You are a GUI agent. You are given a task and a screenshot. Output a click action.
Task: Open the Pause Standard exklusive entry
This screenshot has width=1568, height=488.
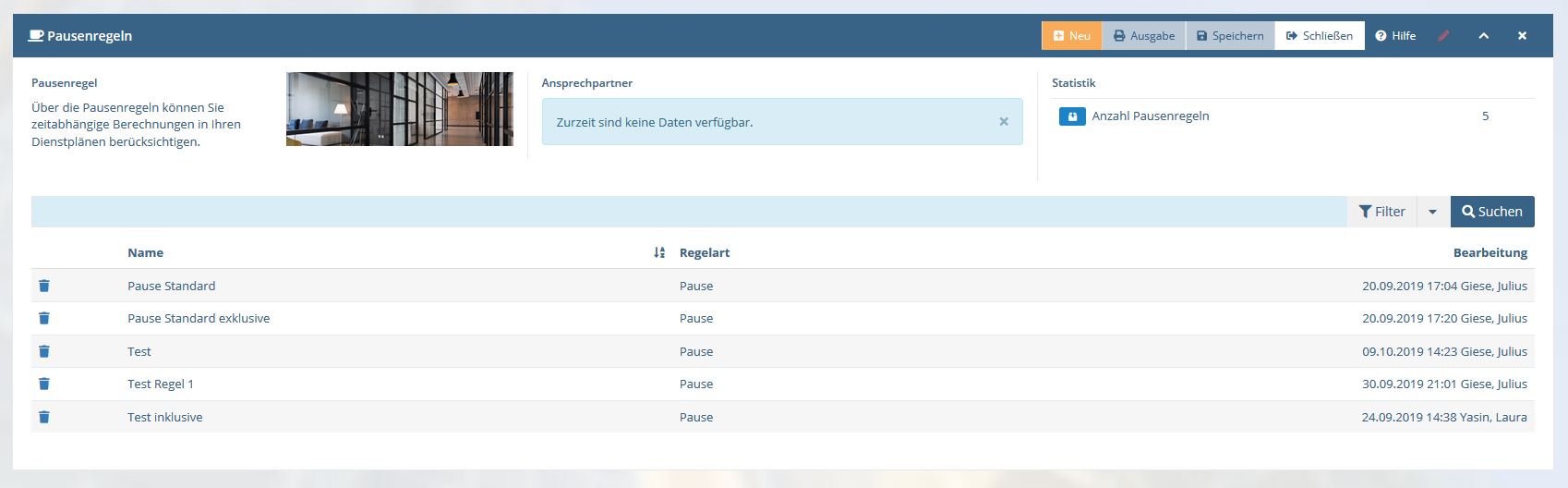pos(199,318)
